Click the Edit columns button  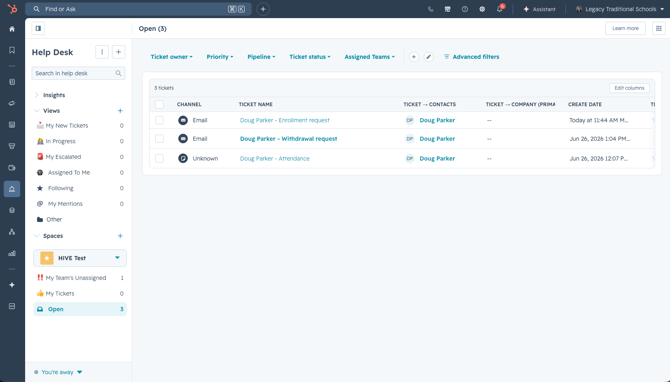[x=629, y=88]
